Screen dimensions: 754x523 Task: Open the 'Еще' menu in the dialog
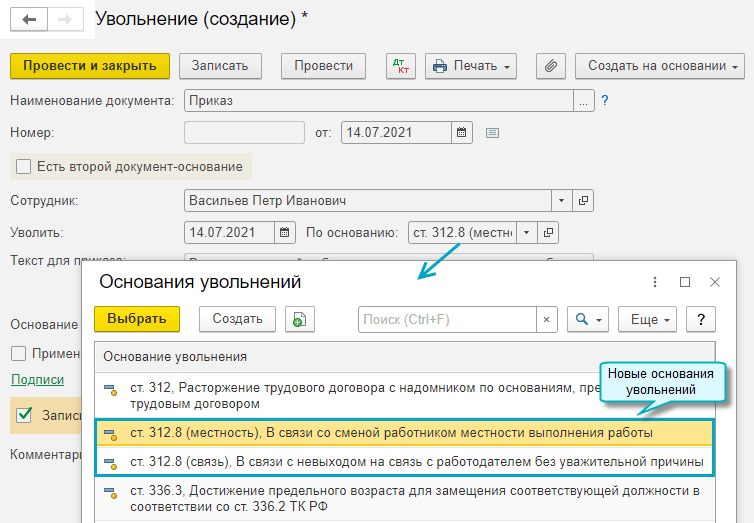647,320
